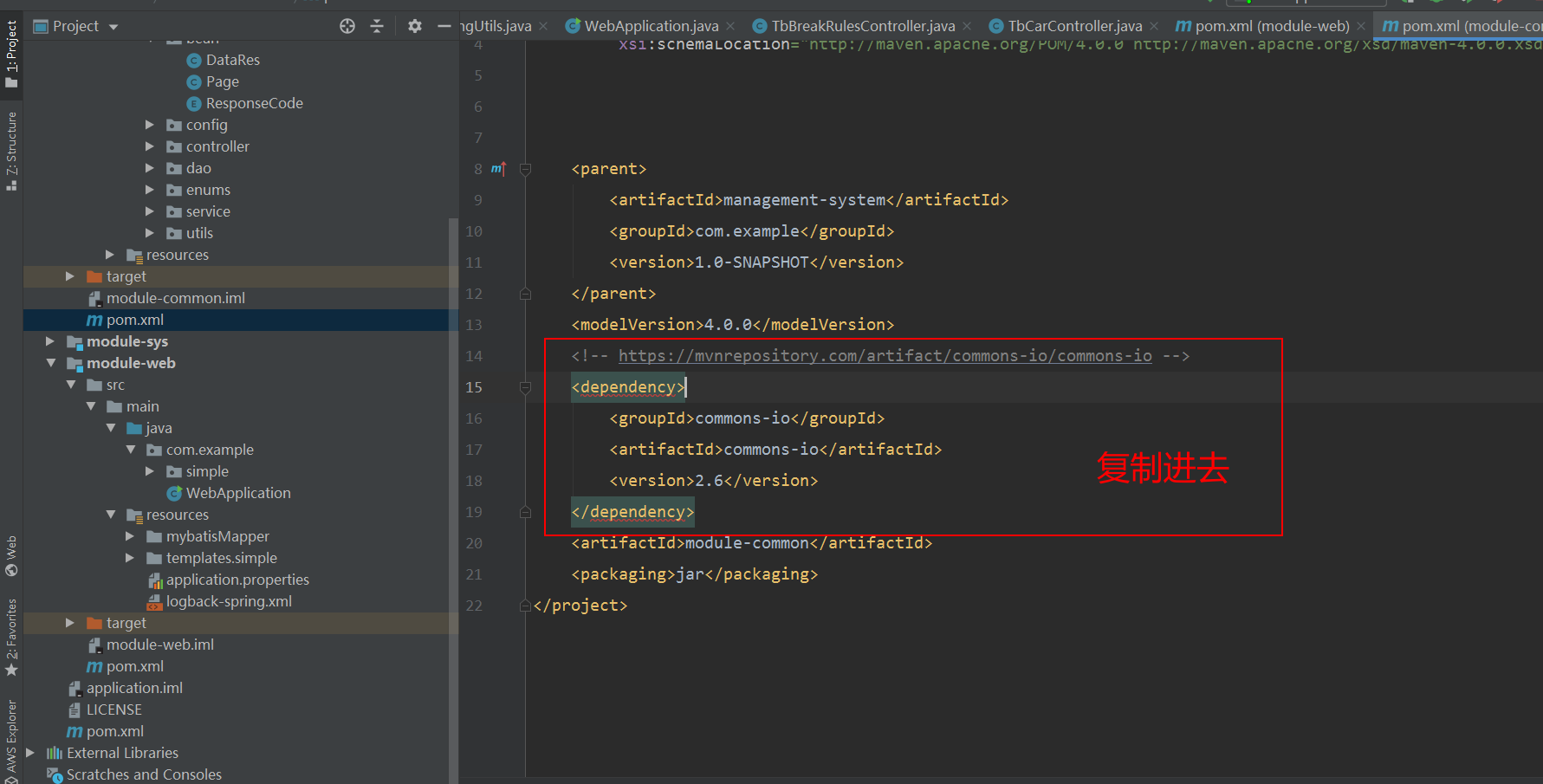Expand the templates.simple folder

click(x=130, y=558)
